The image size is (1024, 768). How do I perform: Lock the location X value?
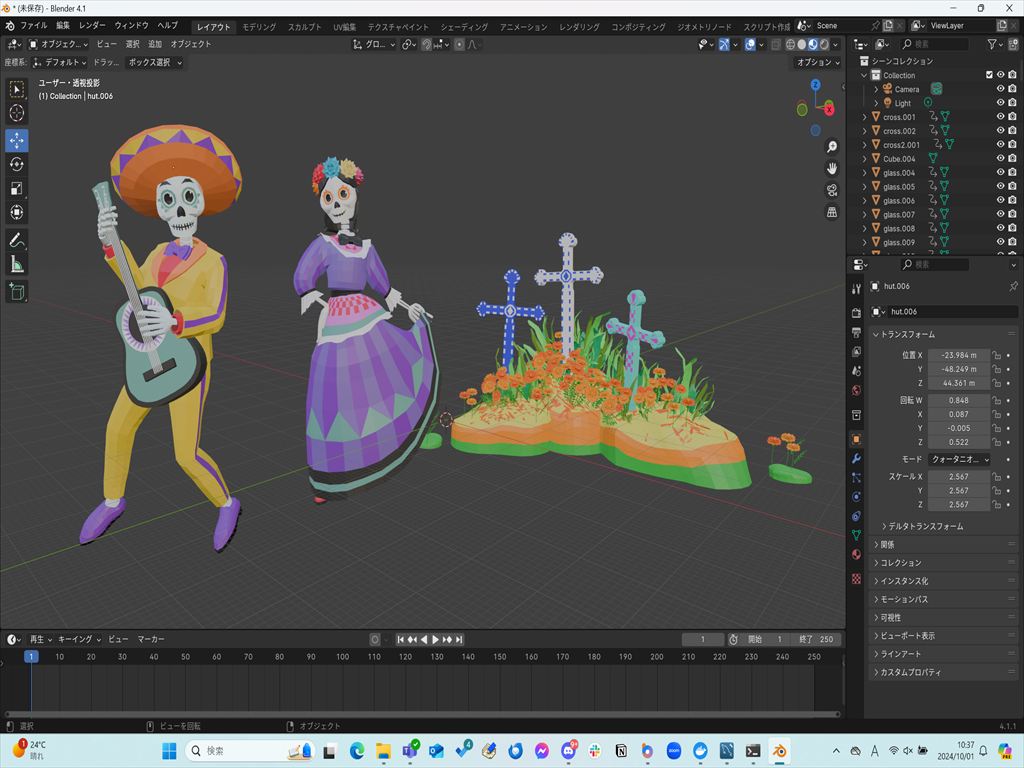tap(997, 355)
